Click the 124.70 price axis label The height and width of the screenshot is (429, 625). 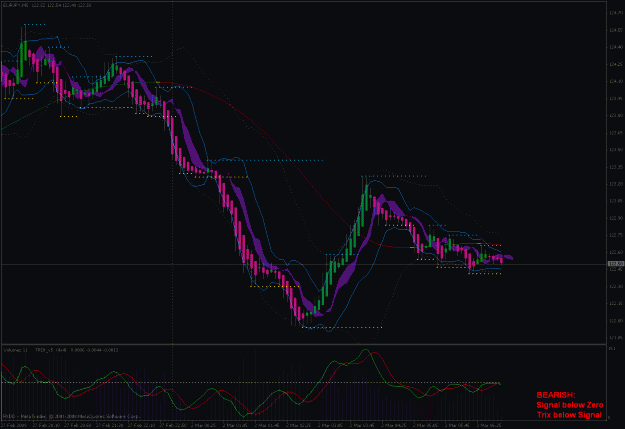click(x=616, y=13)
